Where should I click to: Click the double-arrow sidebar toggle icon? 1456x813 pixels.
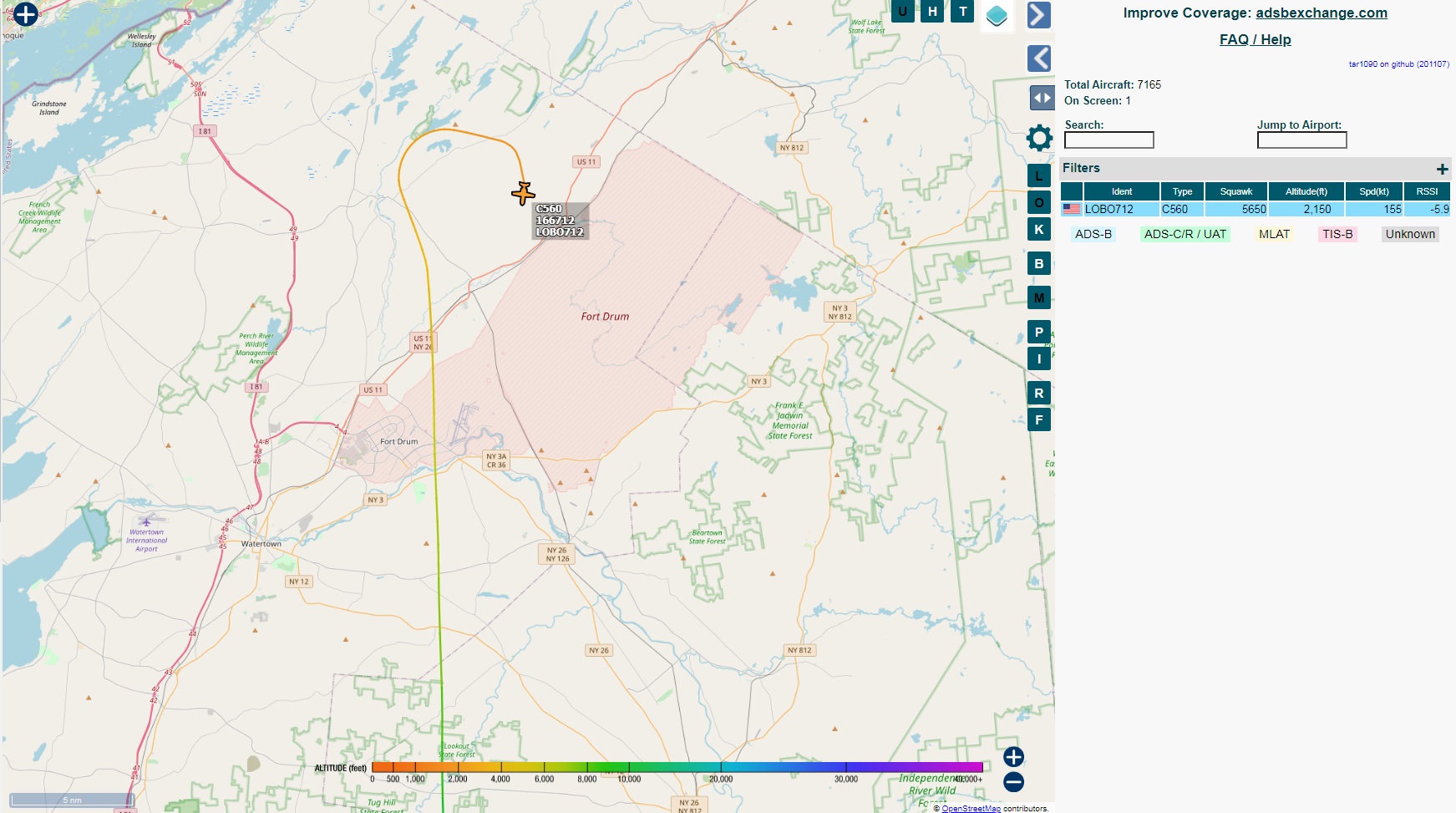click(x=1042, y=98)
